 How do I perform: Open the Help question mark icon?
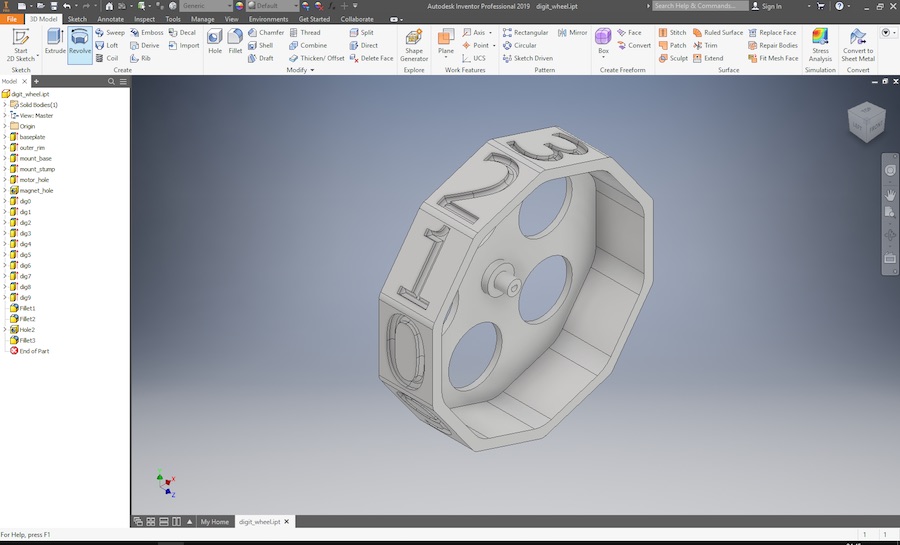[839, 6]
